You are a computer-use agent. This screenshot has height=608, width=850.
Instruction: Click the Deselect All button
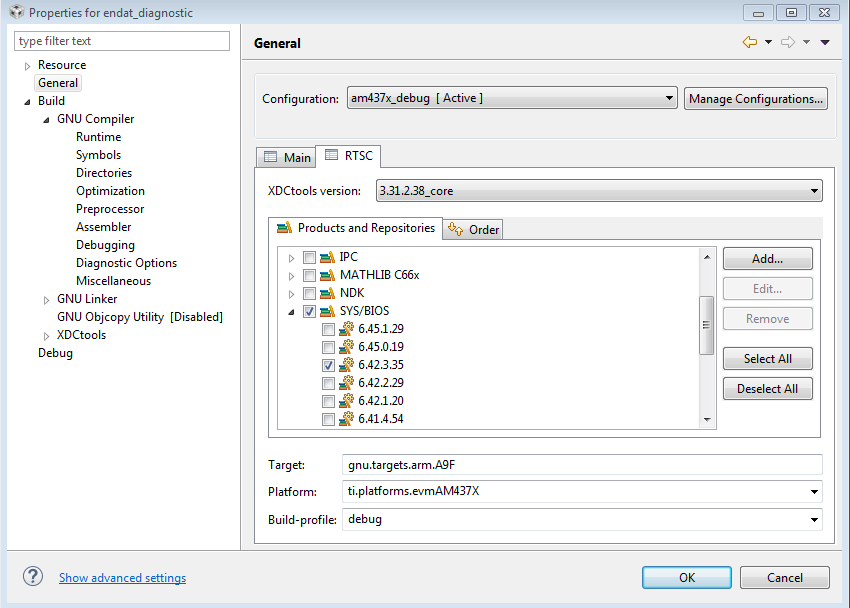[x=768, y=389]
